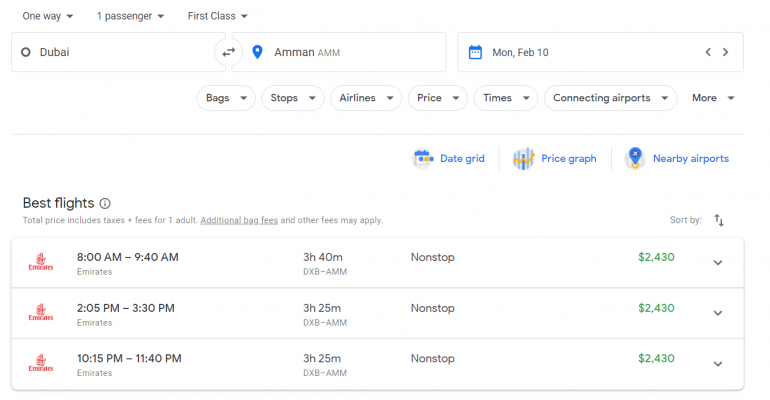Click the calendar icon in date field

[x=475, y=52]
